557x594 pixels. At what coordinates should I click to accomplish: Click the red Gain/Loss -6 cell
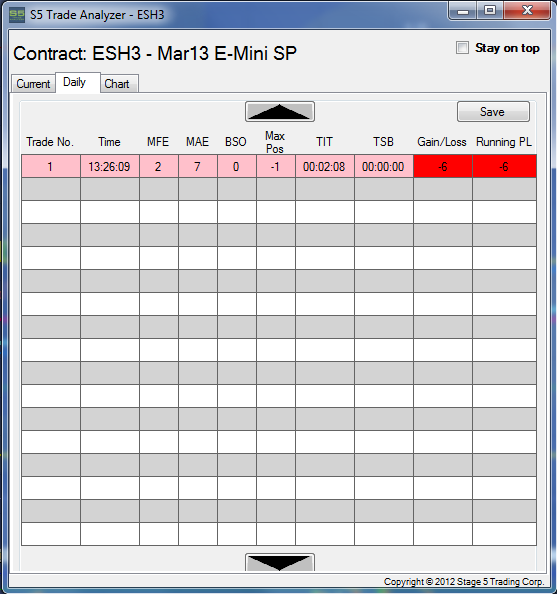pyautogui.click(x=443, y=166)
